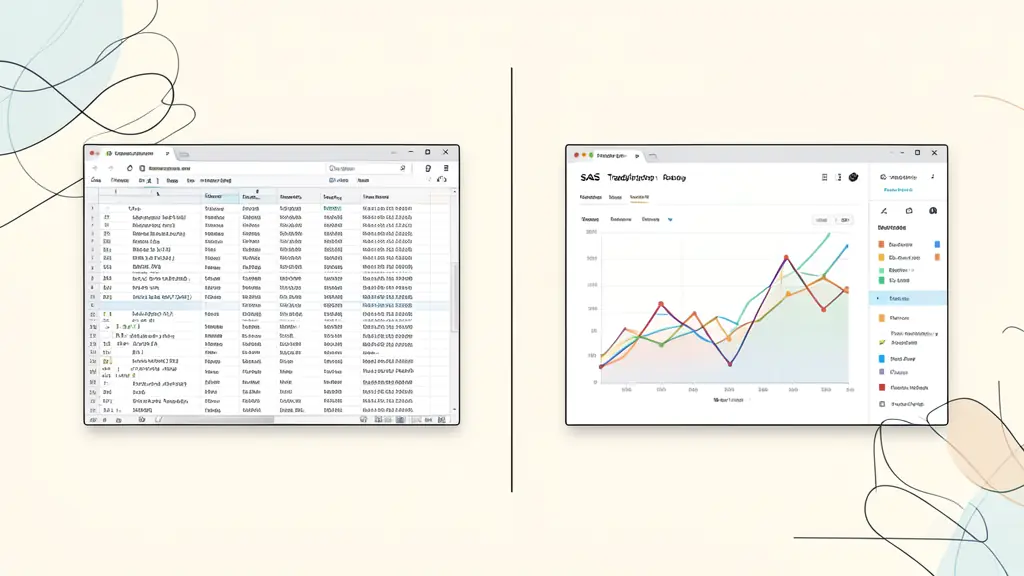Open first tab under the SAS title
Image resolution: width=1024 pixels, height=576 pixels.
coord(590,197)
